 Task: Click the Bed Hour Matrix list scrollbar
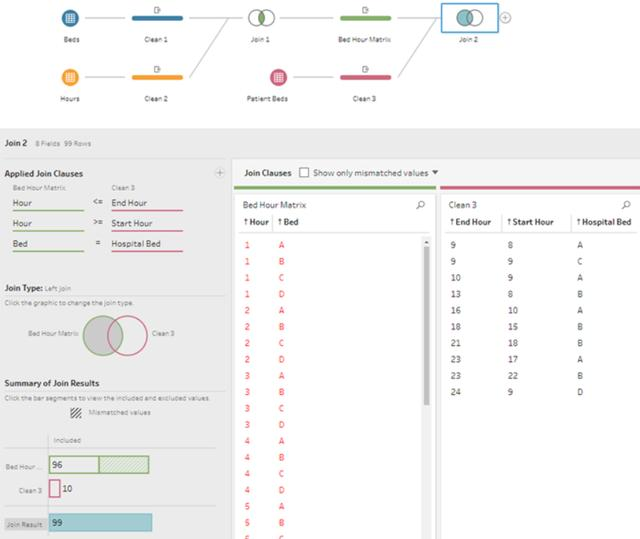[427, 324]
